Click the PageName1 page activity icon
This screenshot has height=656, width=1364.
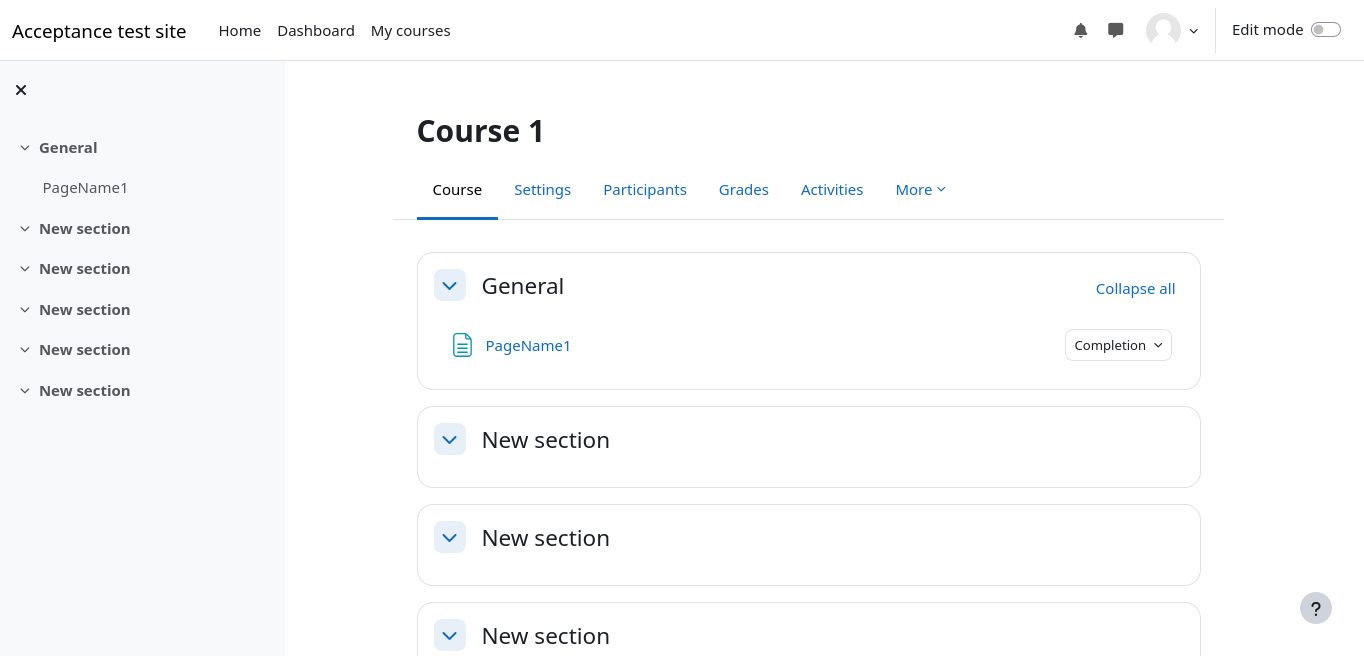pos(462,345)
